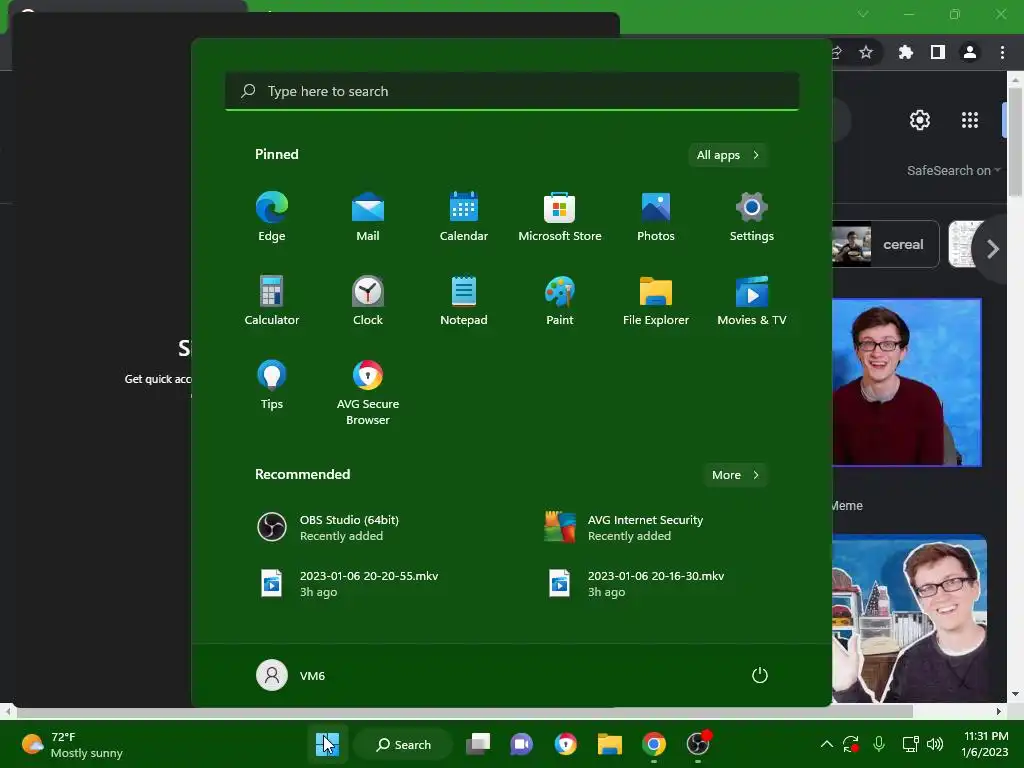This screenshot has width=1024, height=768.
Task: Open the clock and date flyout
Action: click(985, 744)
